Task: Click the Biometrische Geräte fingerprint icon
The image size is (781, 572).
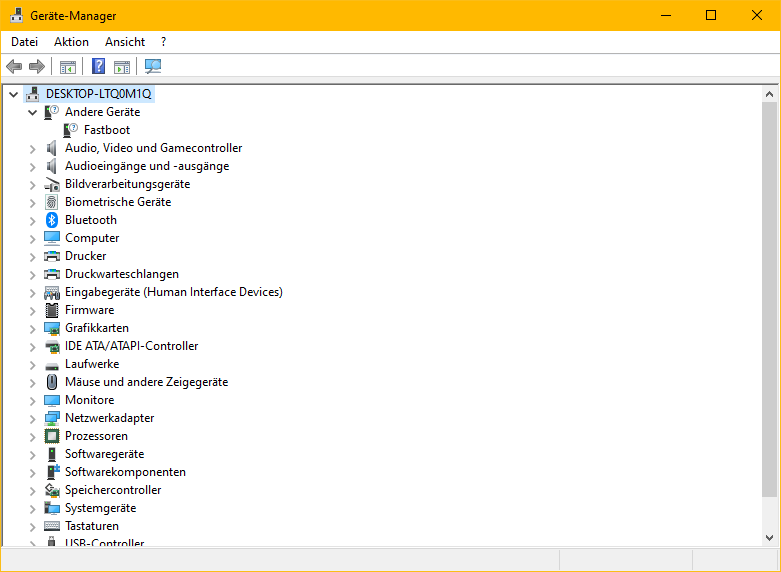Action: [x=52, y=202]
